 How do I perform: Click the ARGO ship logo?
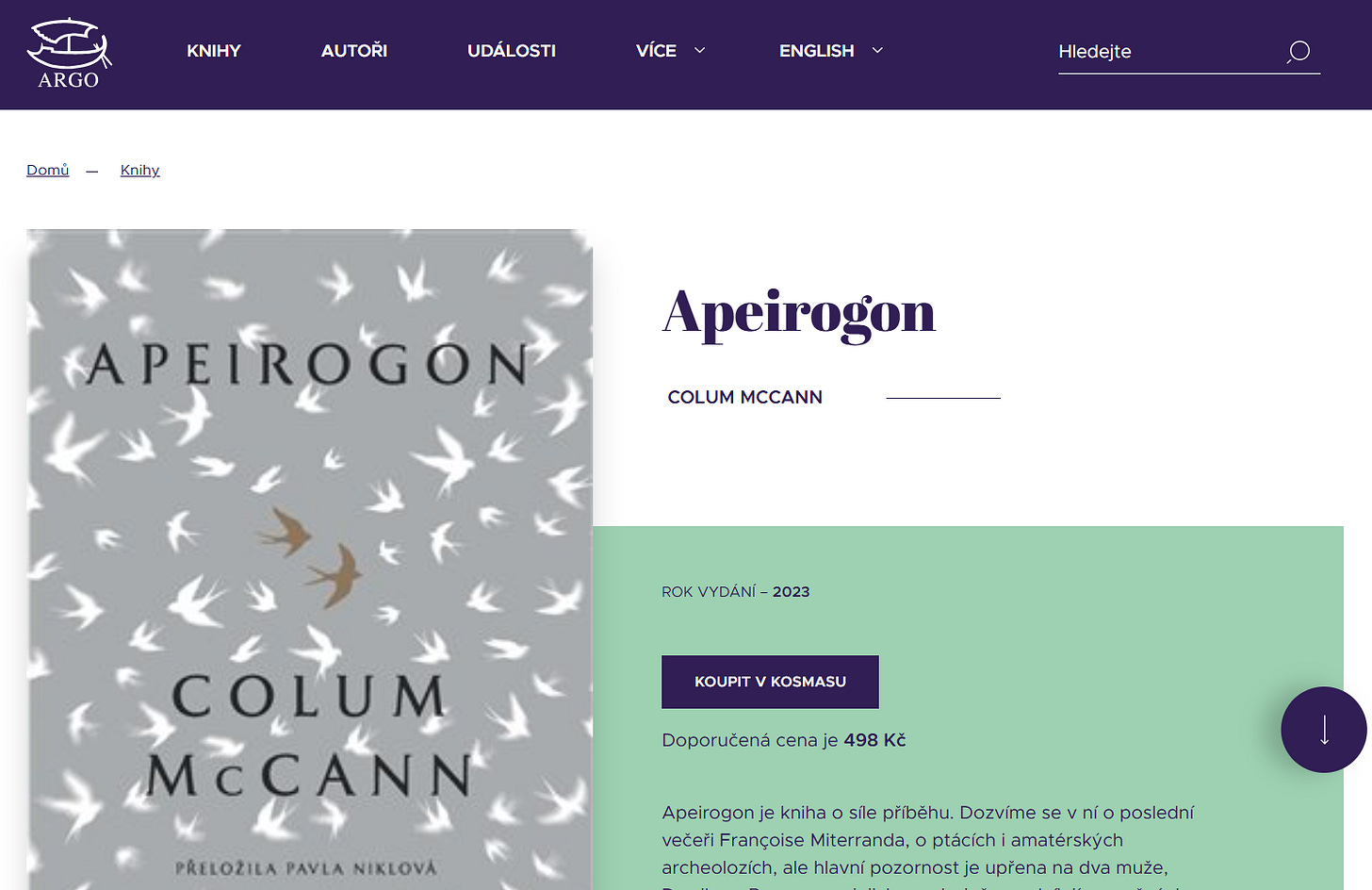(x=69, y=54)
